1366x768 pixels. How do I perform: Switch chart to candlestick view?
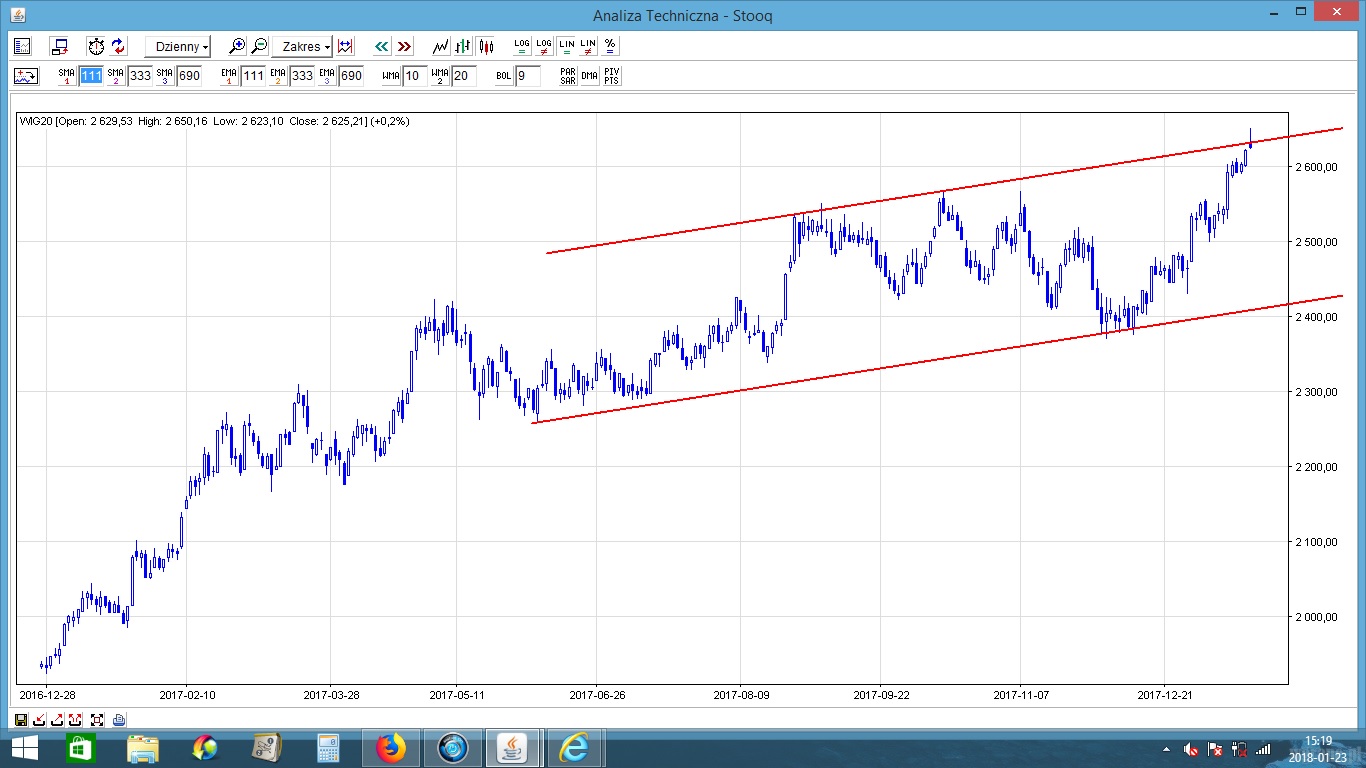[486, 46]
